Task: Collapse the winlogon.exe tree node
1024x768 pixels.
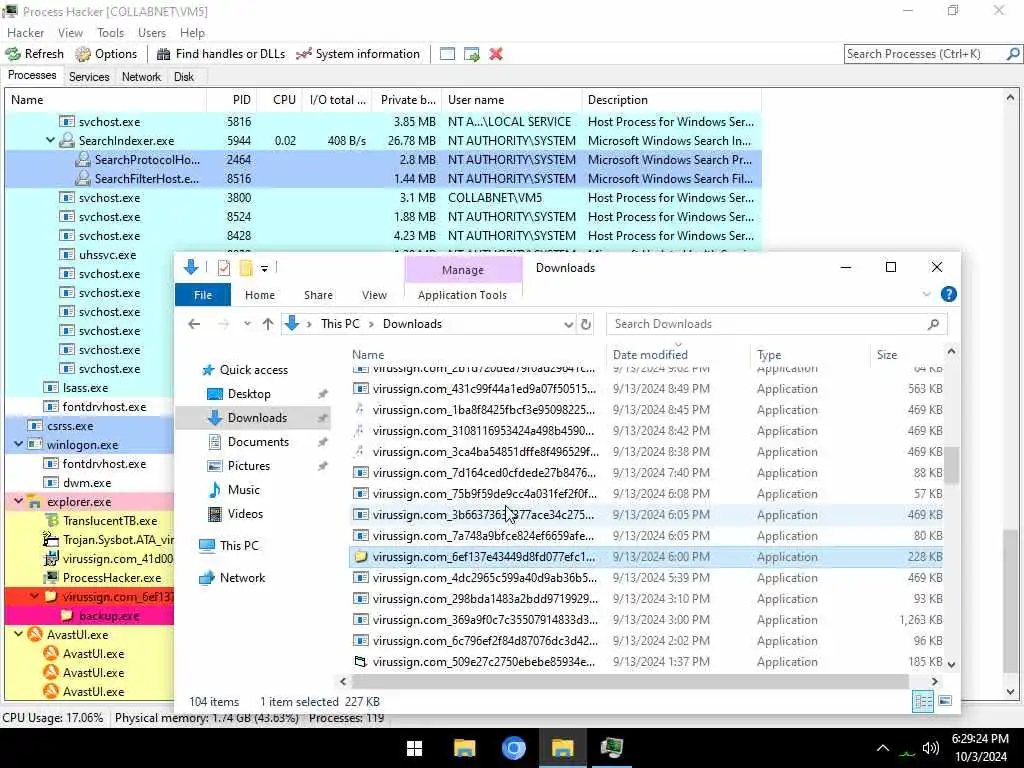Action: point(18,444)
